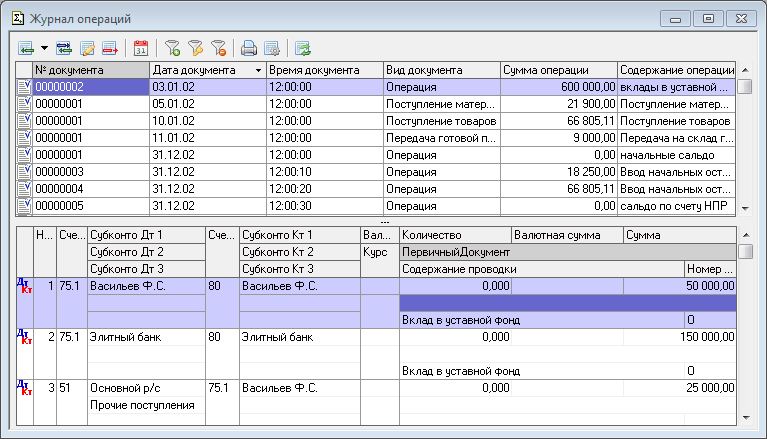
Task: Select the document 00000003 row
Action: coord(90,172)
